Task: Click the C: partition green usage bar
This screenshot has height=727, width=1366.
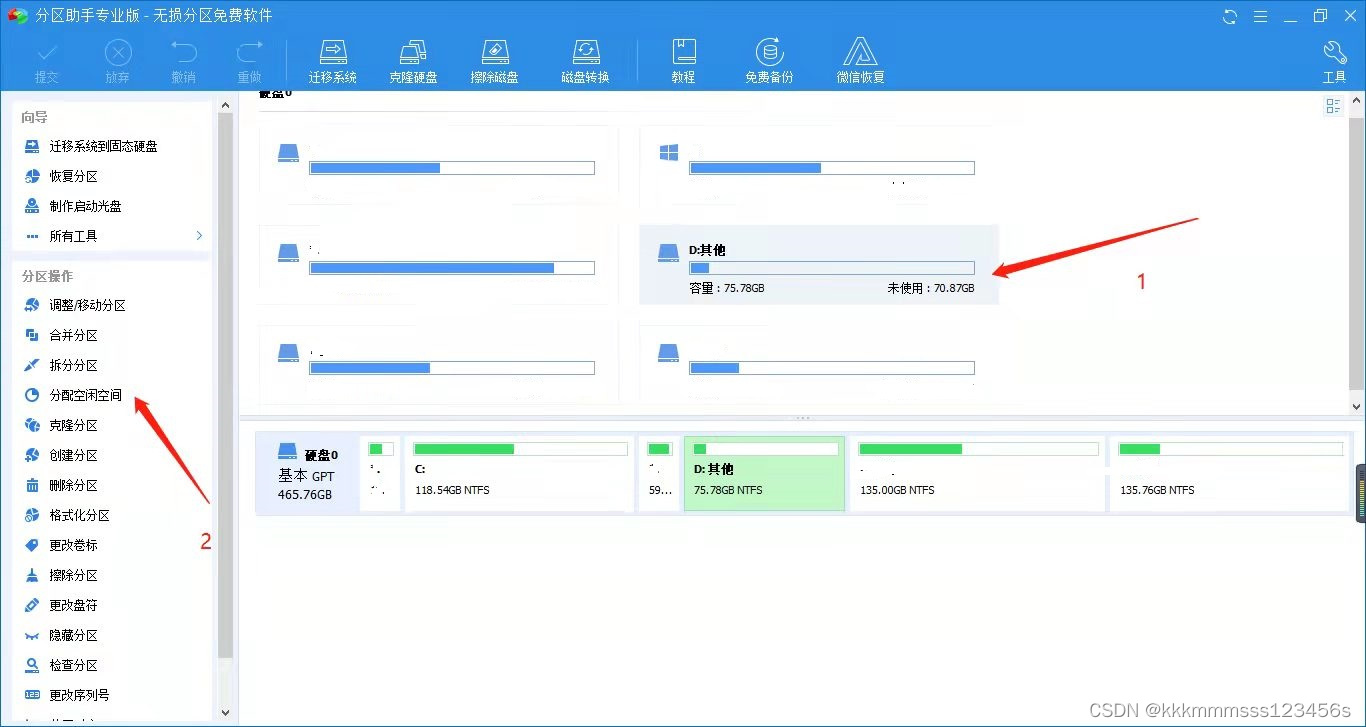Action: tap(520, 449)
